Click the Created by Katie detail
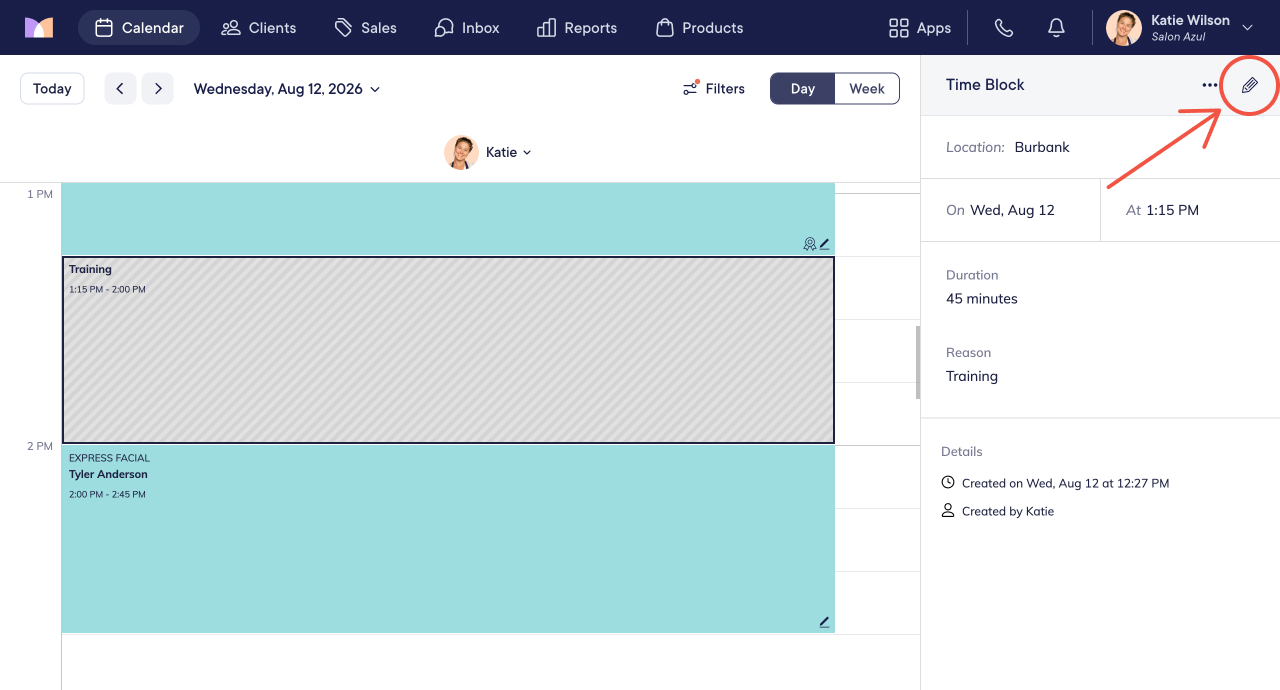1280x690 pixels. click(x=998, y=511)
